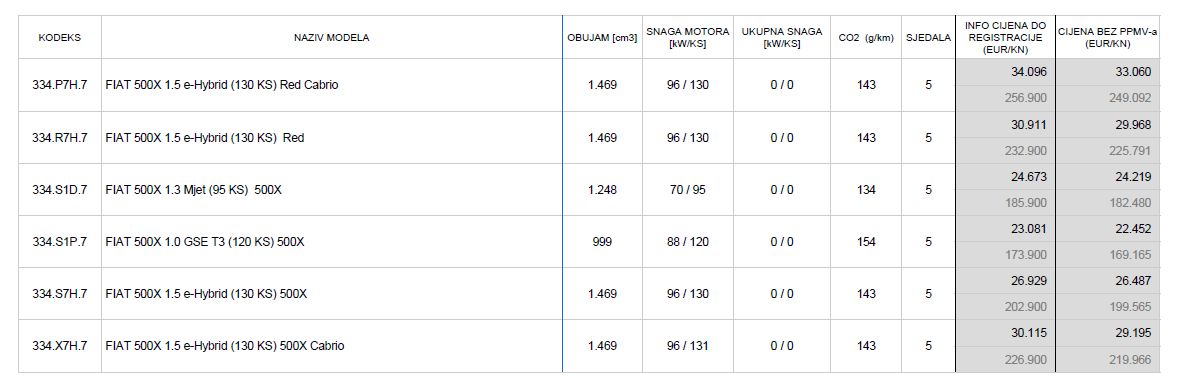Click the SNAGA MOTORA [kW/KS] header
Image resolution: width=1180 pixels, height=384 pixels.
(x=688, y=38)
